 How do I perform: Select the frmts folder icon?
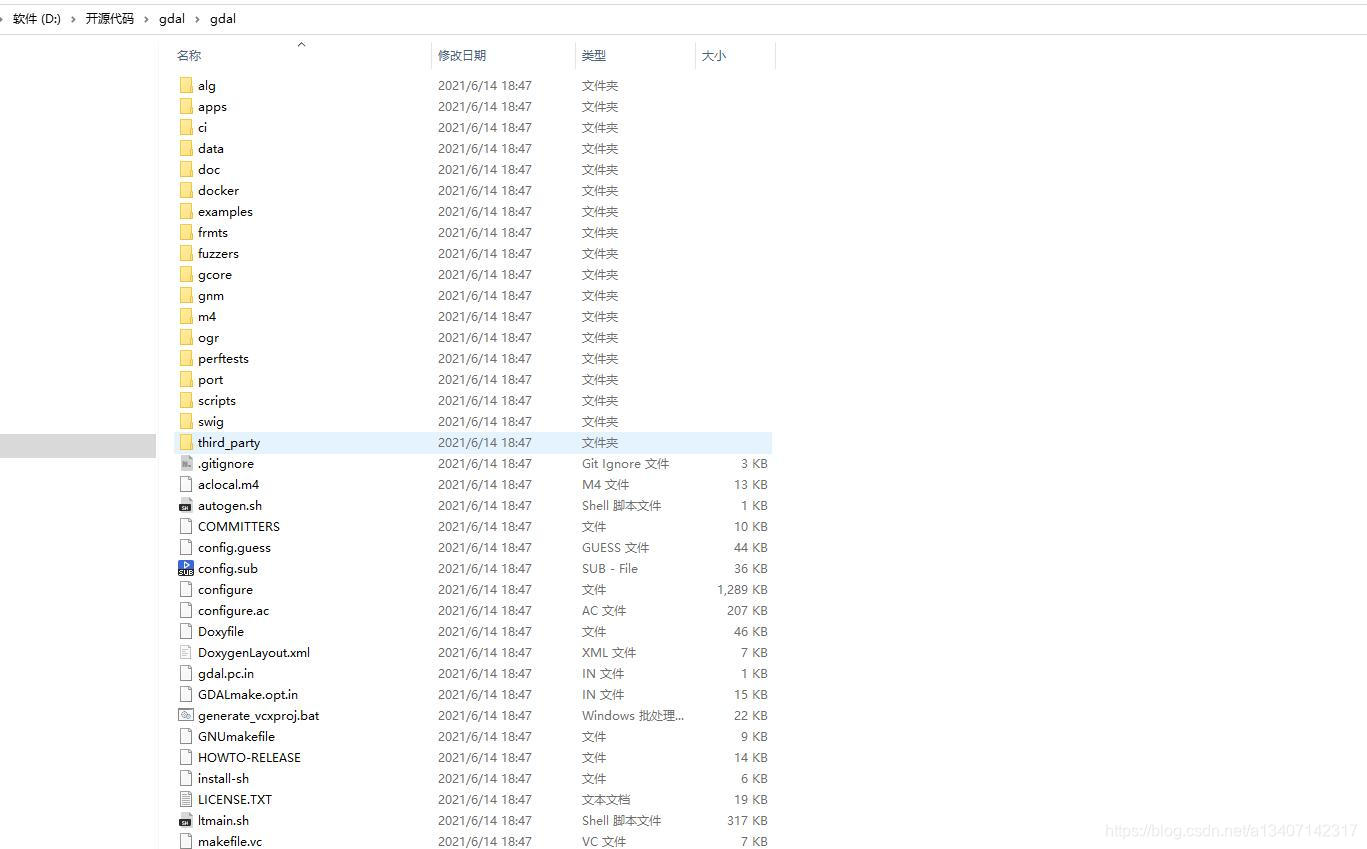click(x=185, y=233)
